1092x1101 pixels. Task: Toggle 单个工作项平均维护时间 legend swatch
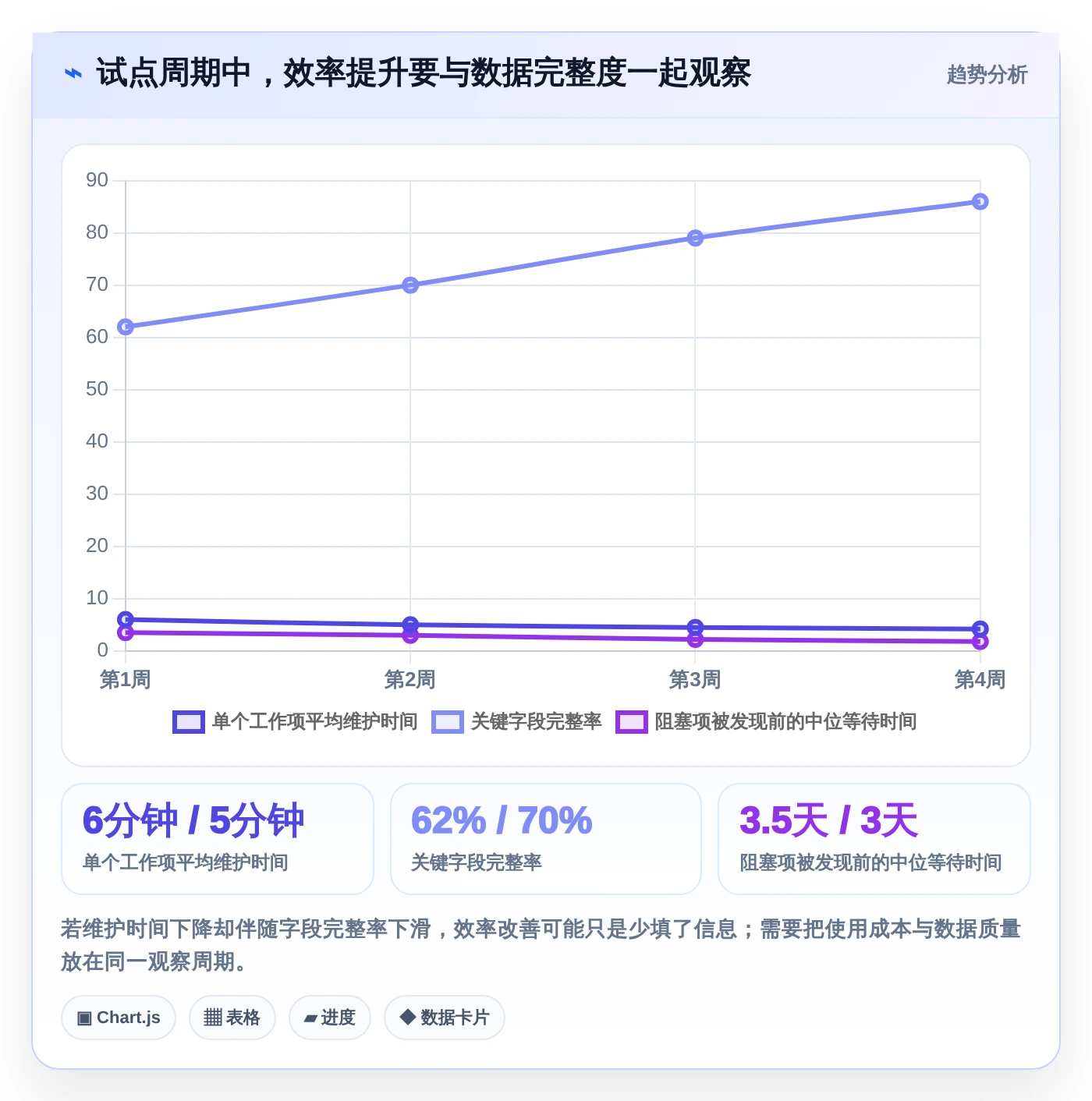click(x=189, y=722)
